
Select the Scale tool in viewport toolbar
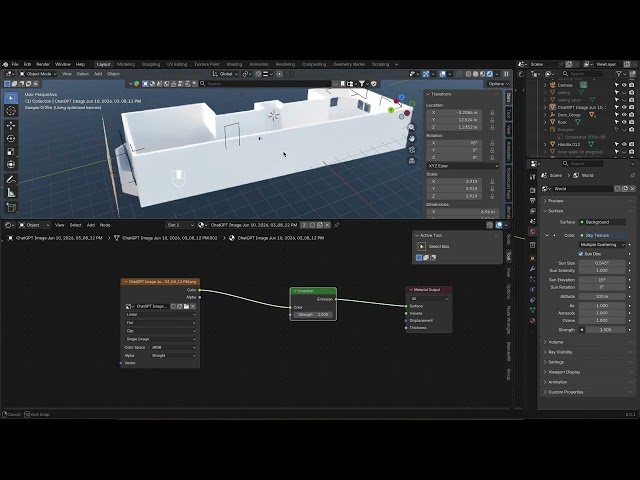pos(11,152)
